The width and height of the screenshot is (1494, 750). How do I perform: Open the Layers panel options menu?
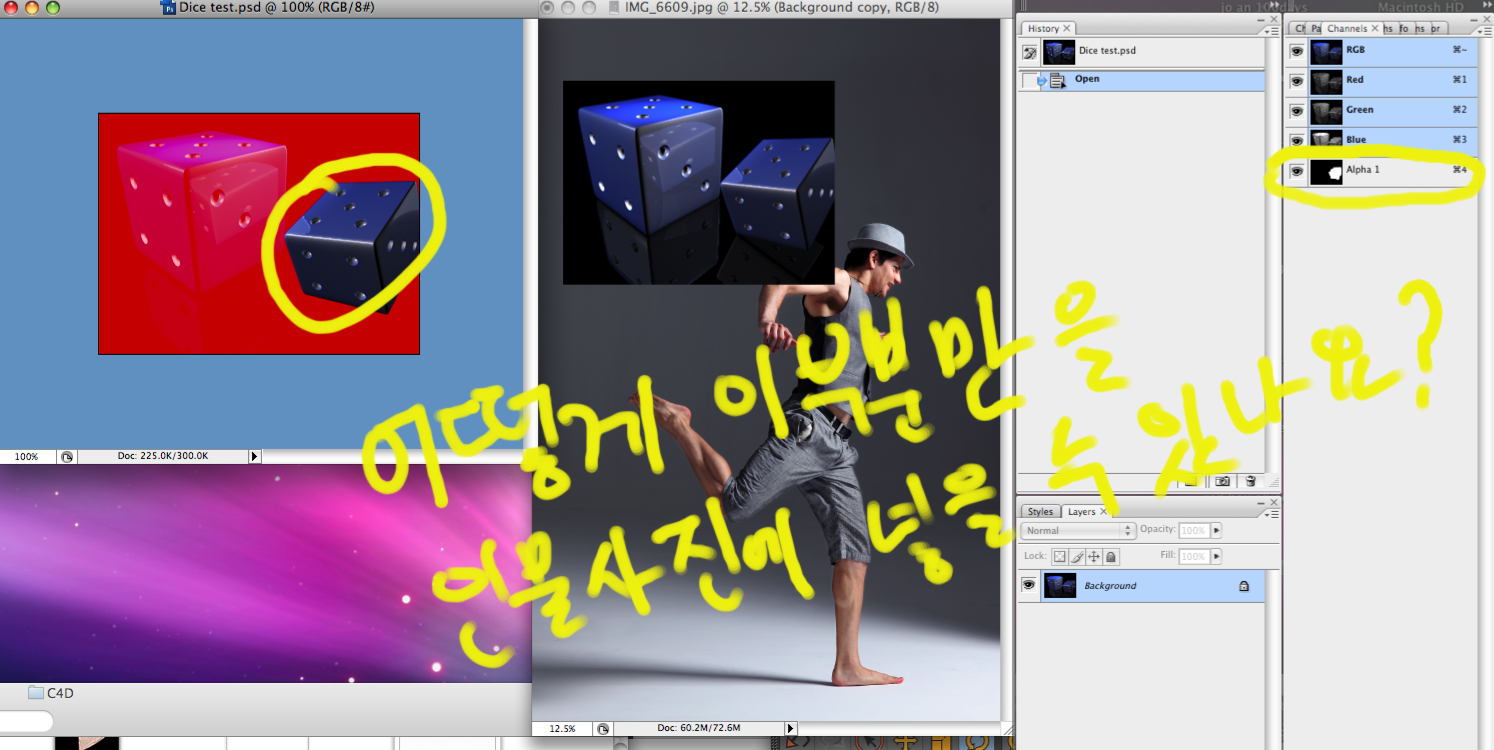(1270, 513)
